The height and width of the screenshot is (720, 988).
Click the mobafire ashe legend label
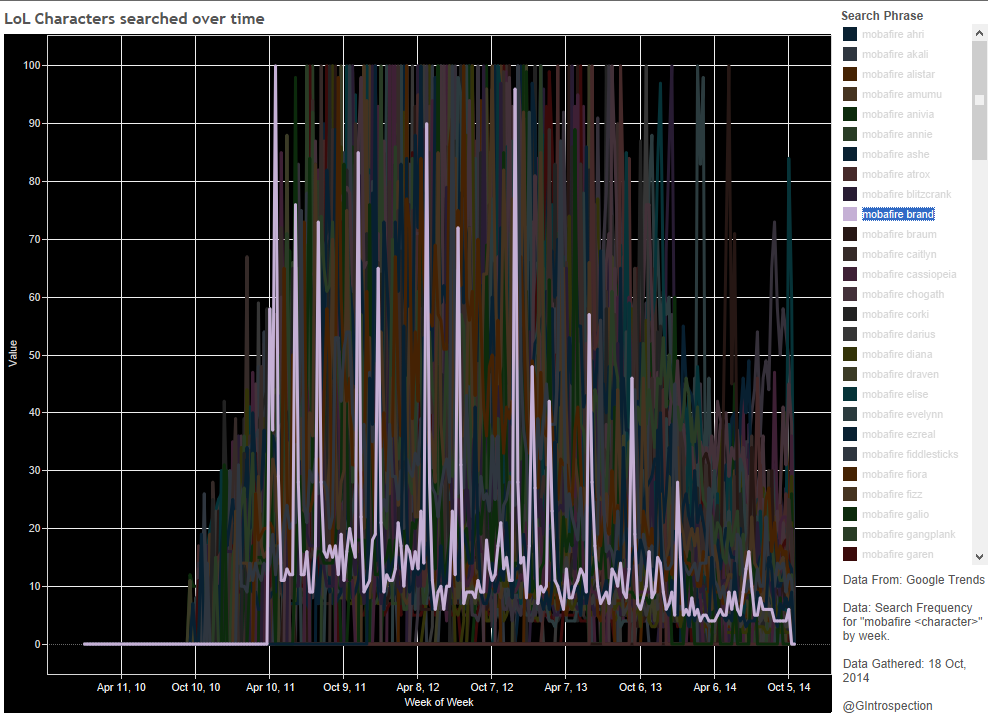coord(895,154)
